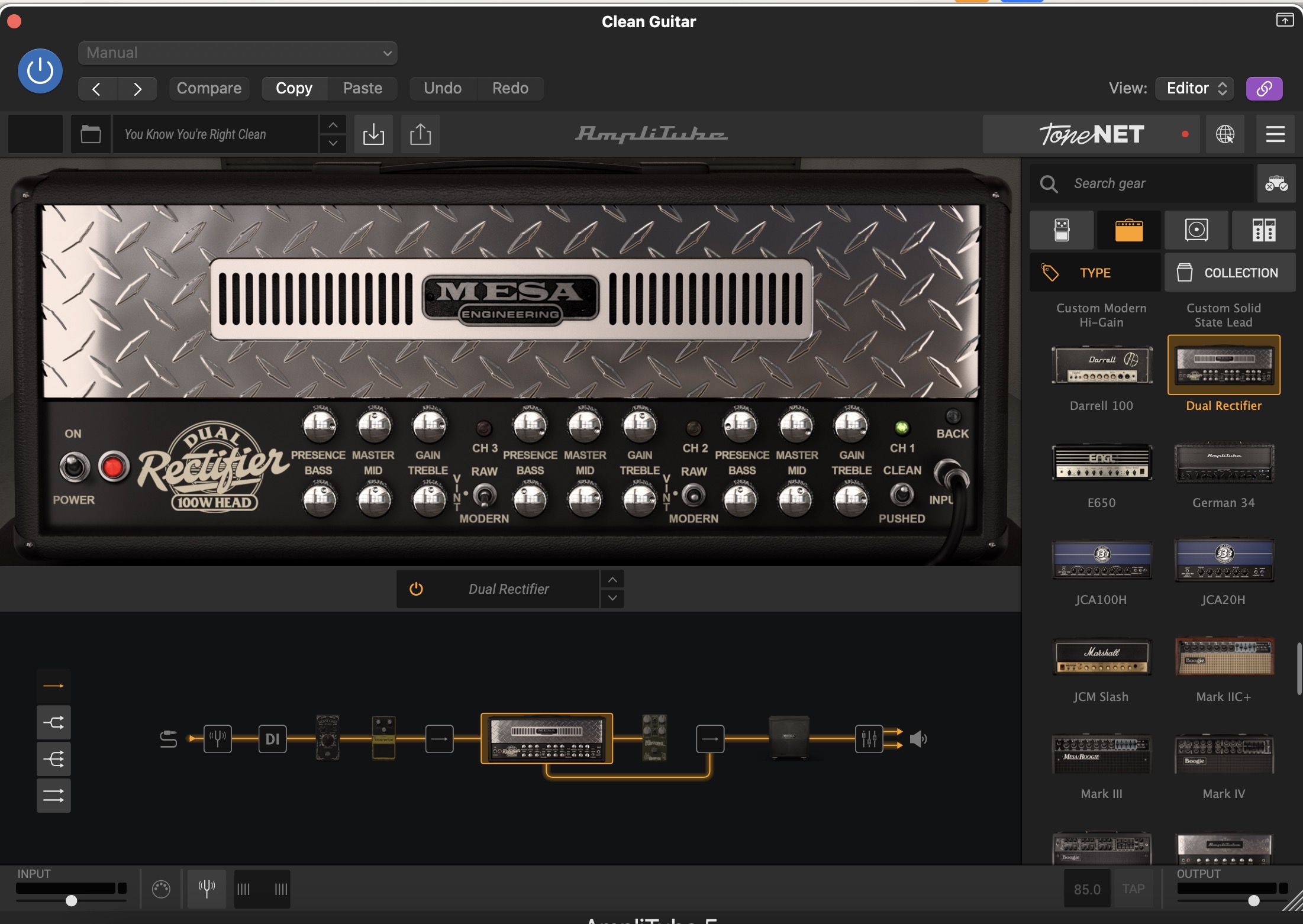
Task: Click the preset name You Know You're Right Clean
Action: 215,134
